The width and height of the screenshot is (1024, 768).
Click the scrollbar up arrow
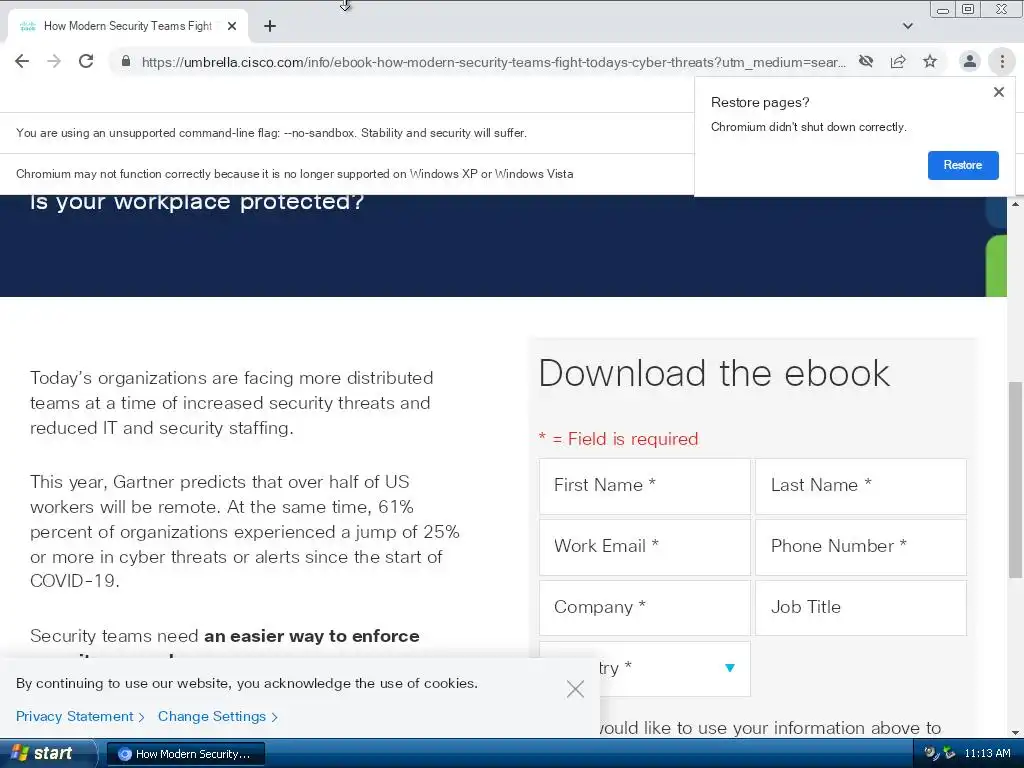(x=1016, y=204)
